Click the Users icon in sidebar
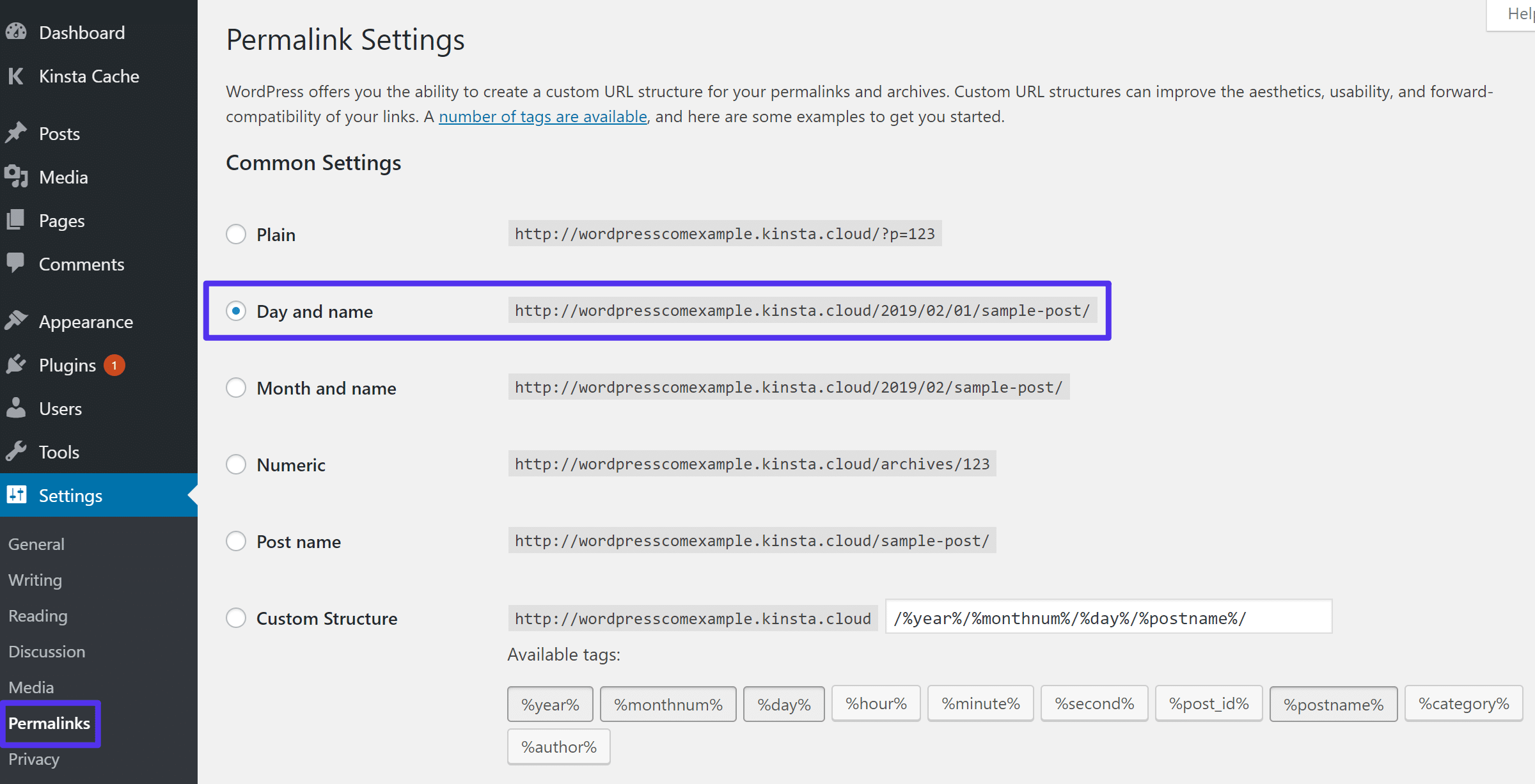Viewport: 1535px width, 784px height. coord(18,407)
